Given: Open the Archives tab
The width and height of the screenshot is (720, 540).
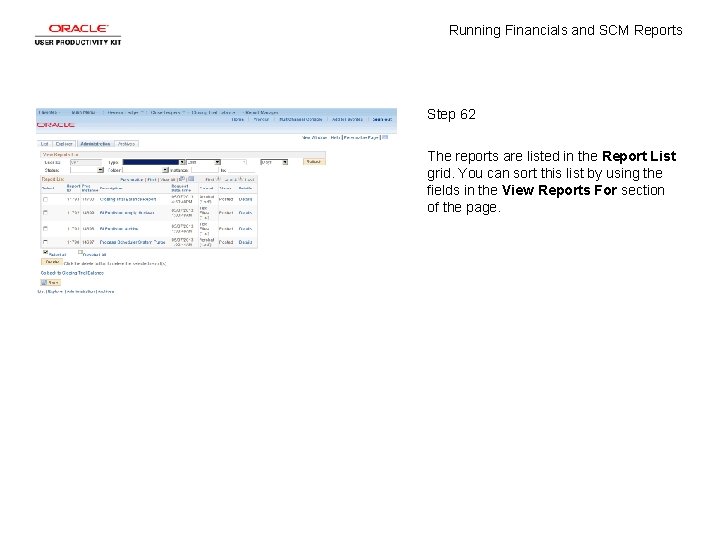Looking at the screenshot, I should pos(126,144).
